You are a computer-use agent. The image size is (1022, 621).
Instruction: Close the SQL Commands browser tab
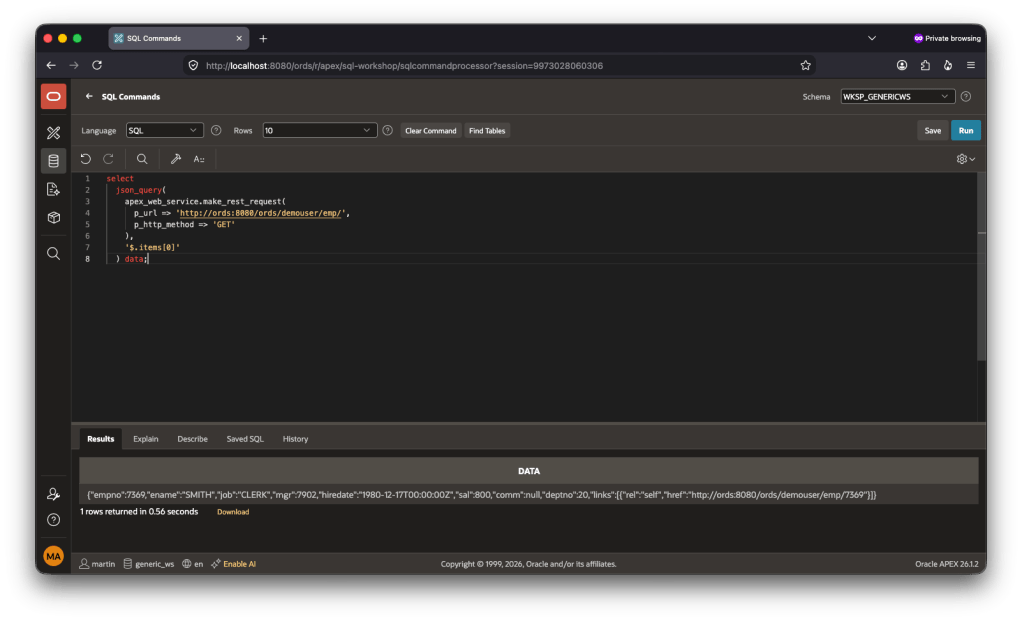[x=239, y=38]
